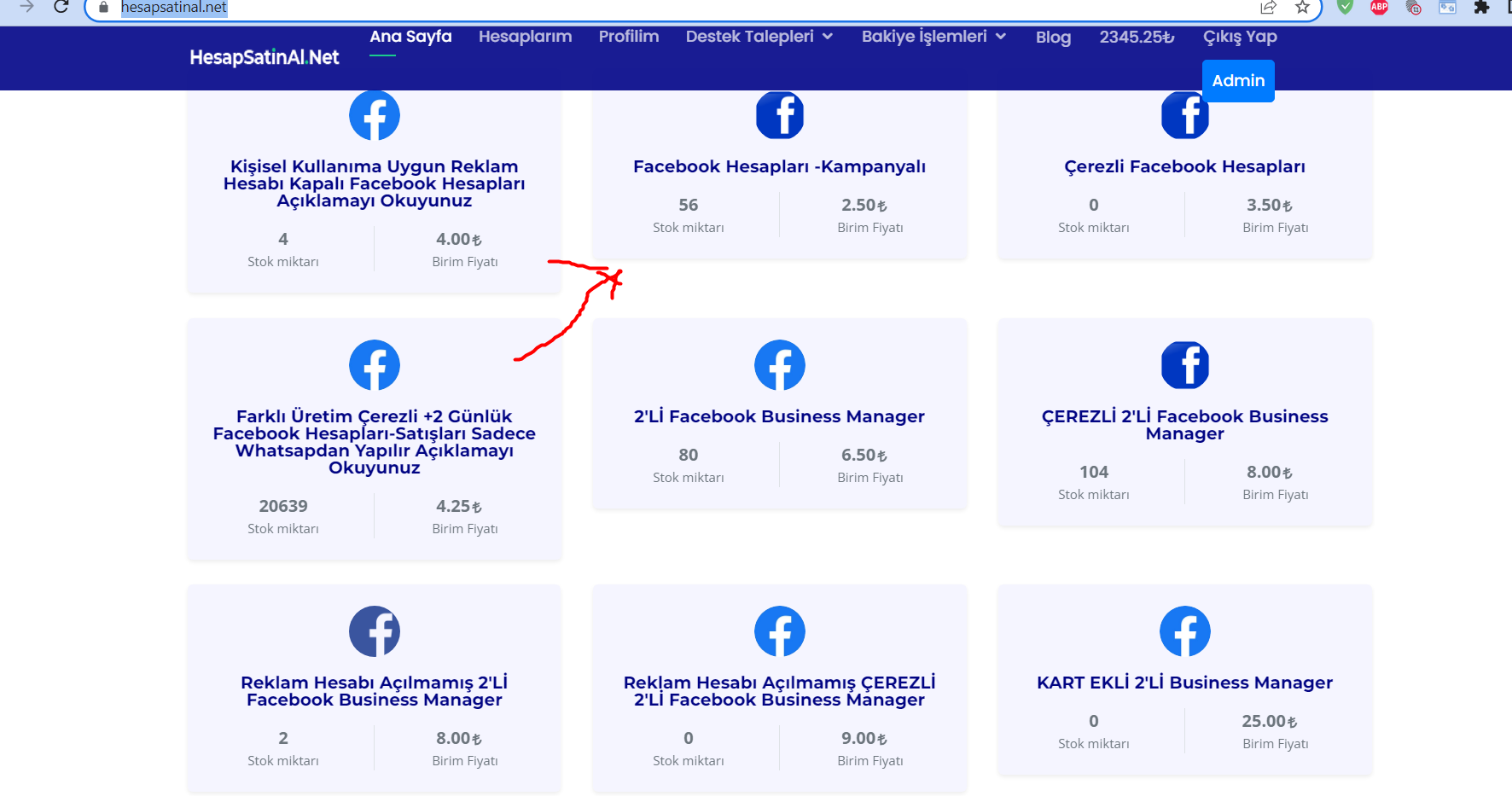Viewport: 1512px width, 796px height.
Task: Open the HesapSatinAl.Net site logo
Action: point(265,57)
